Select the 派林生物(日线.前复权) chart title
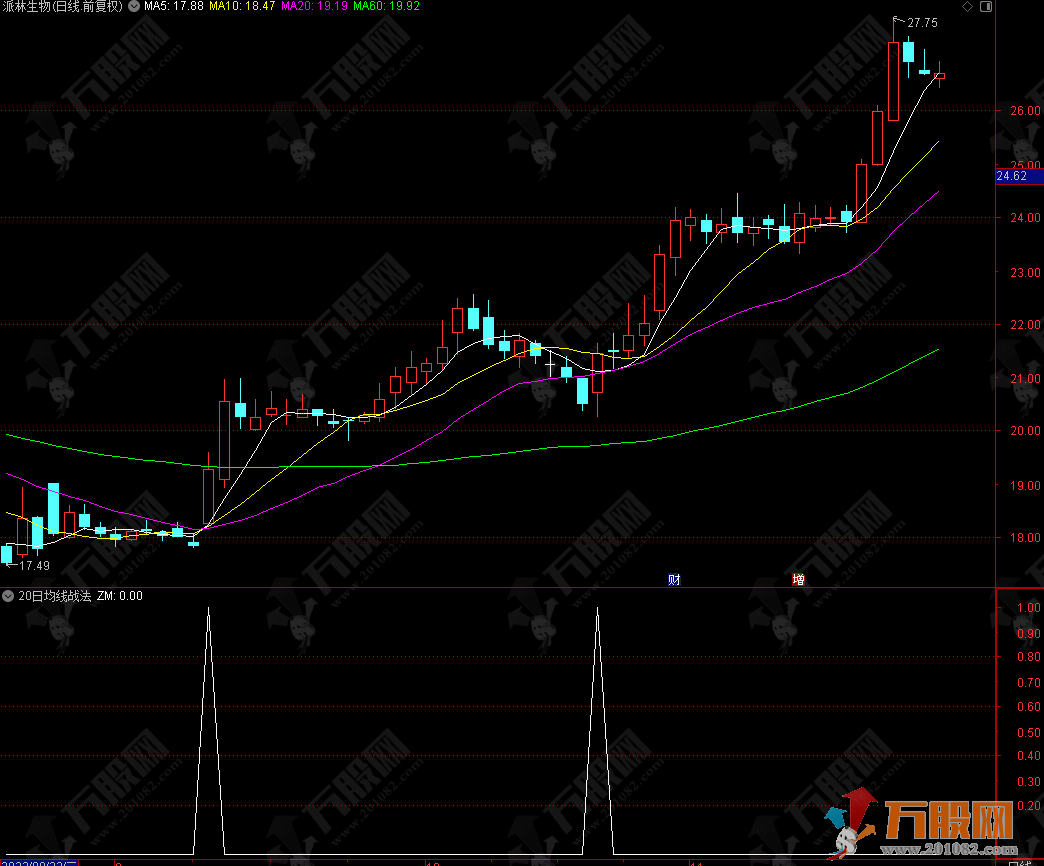 click(63, 6)
